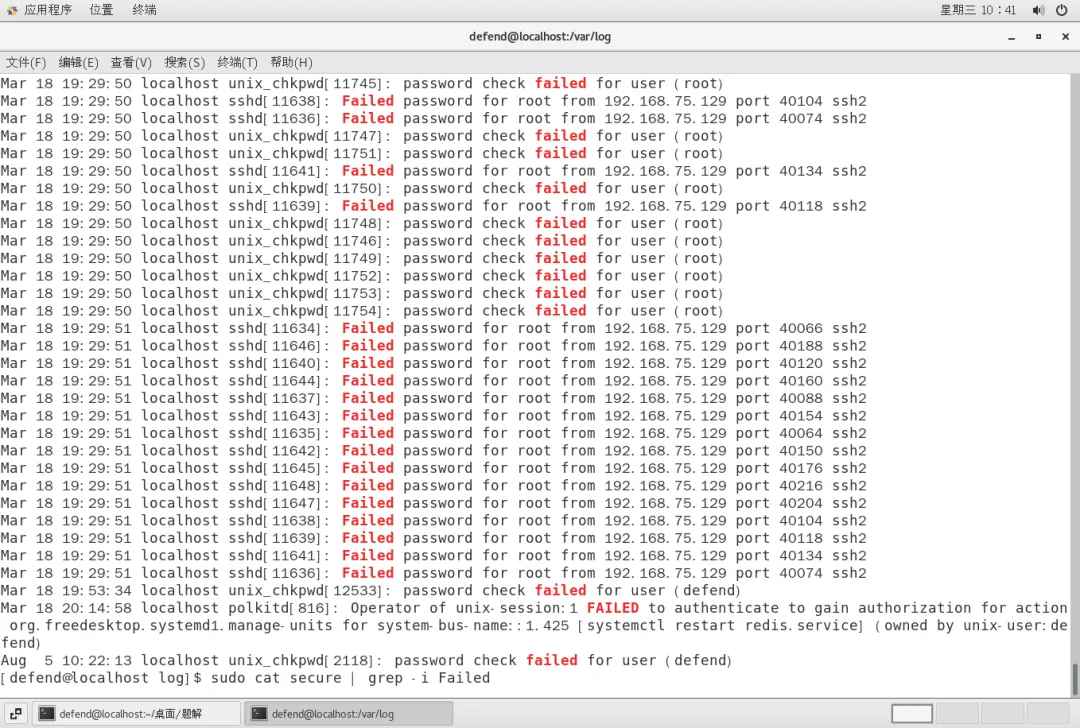Click the 'unix_chkpwd[11754]' log entry

point(305,311)
